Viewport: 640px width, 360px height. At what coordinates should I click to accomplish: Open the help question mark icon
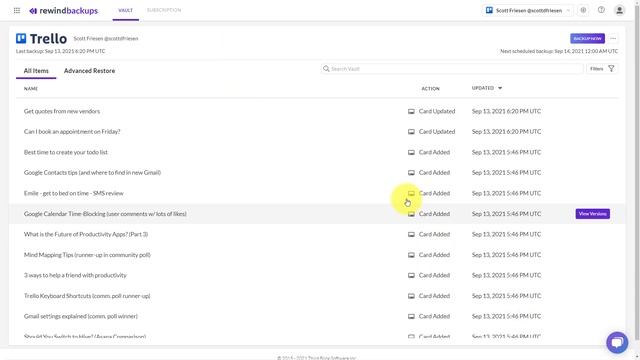(x=601, y=10)
